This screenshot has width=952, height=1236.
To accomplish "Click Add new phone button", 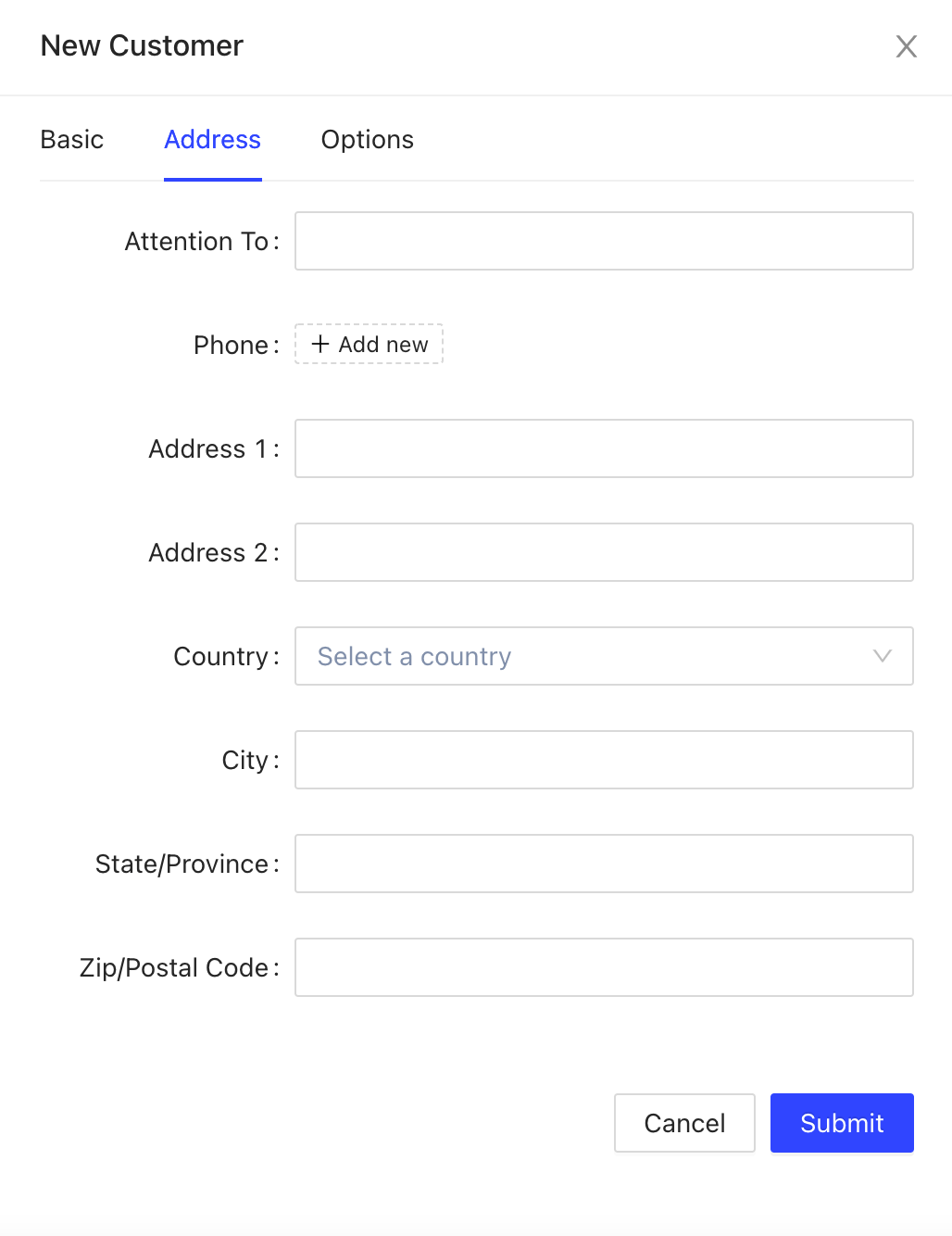I will click(370, 345).
